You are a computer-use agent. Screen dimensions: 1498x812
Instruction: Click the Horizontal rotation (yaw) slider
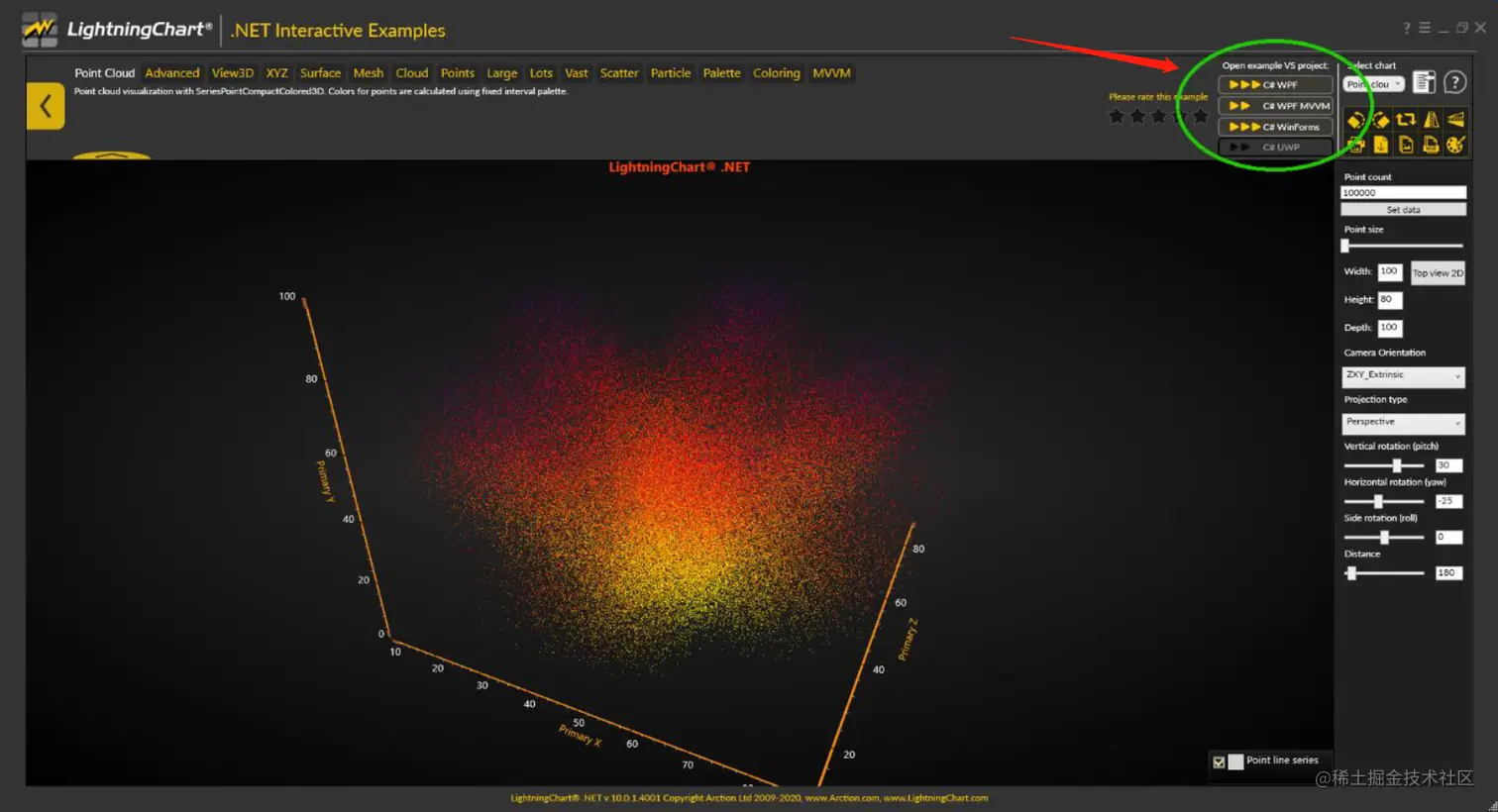[x=1384, y=501]
